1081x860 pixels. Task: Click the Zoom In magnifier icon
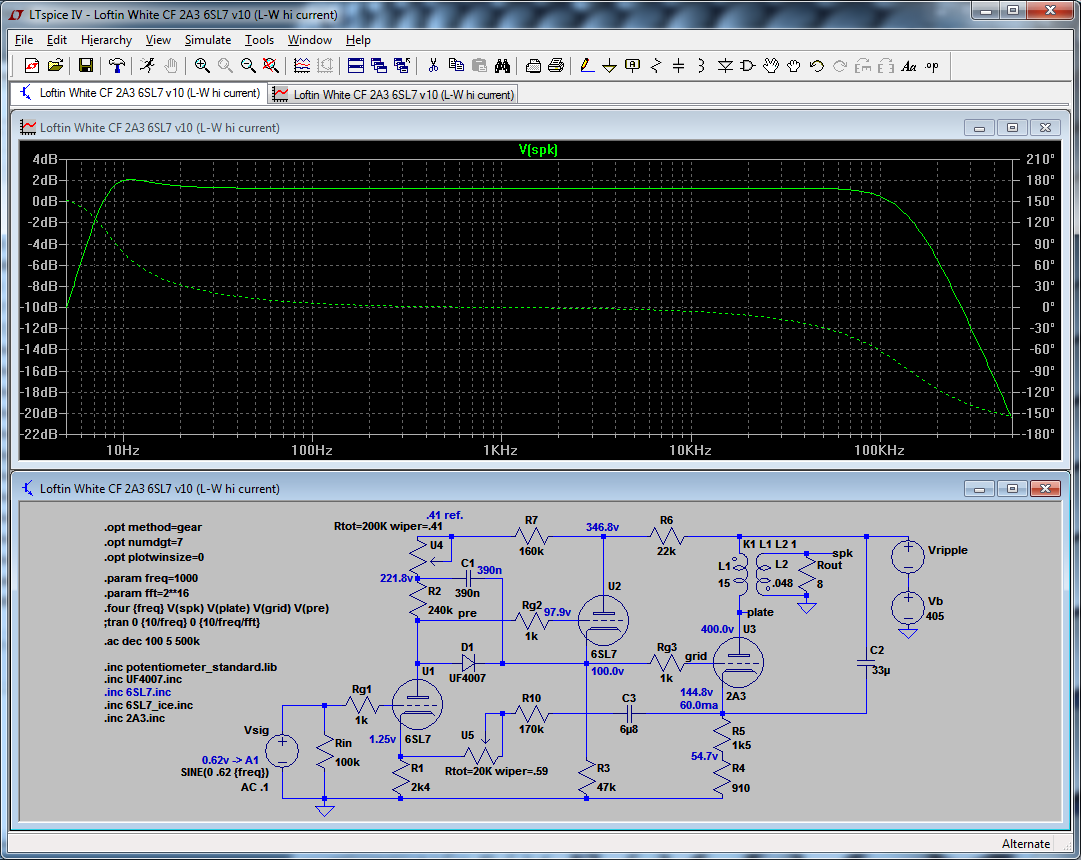(201, 66)
